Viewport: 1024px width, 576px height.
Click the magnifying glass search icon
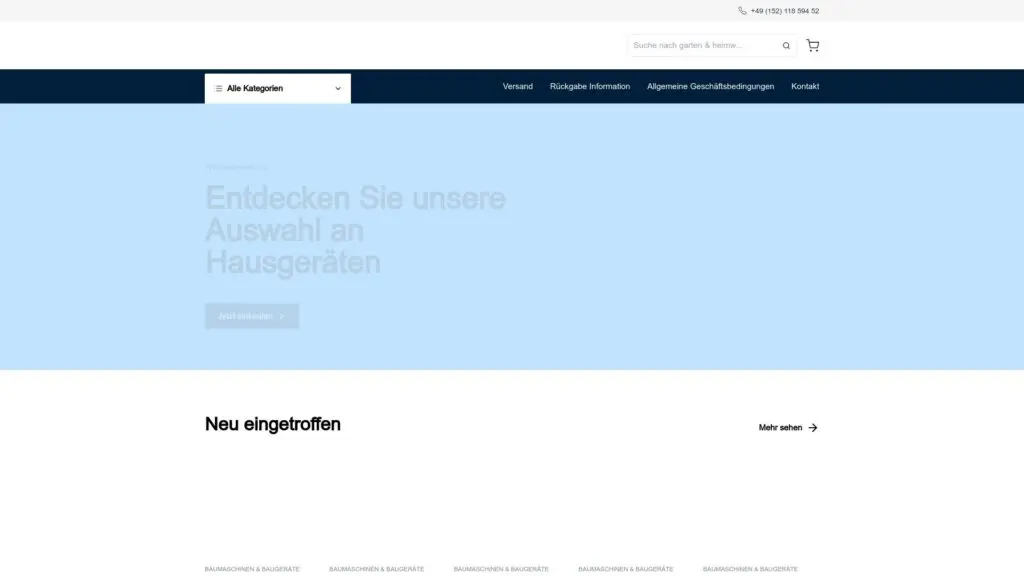pyautogui.click(x=786, y=46)
